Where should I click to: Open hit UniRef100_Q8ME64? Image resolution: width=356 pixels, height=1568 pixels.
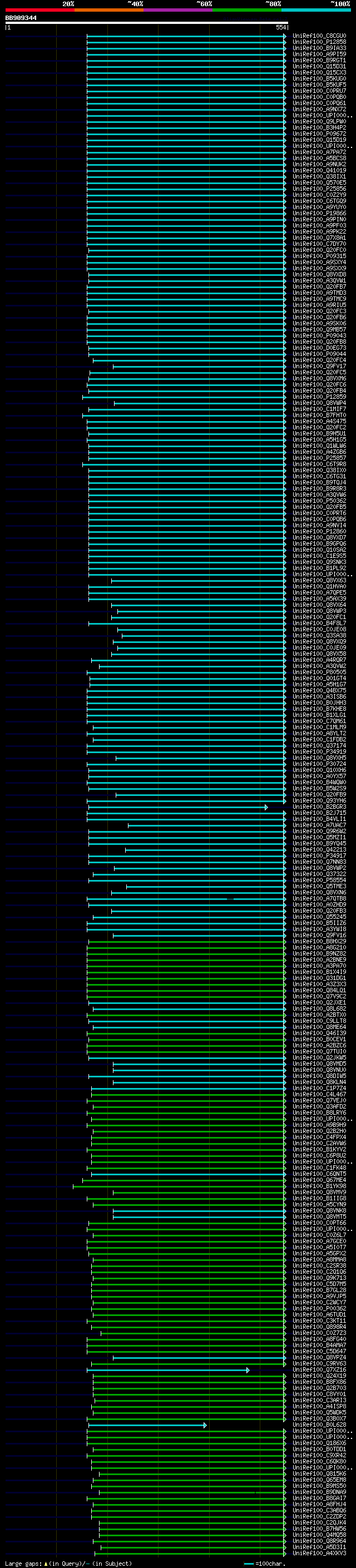pos(319,1027)
